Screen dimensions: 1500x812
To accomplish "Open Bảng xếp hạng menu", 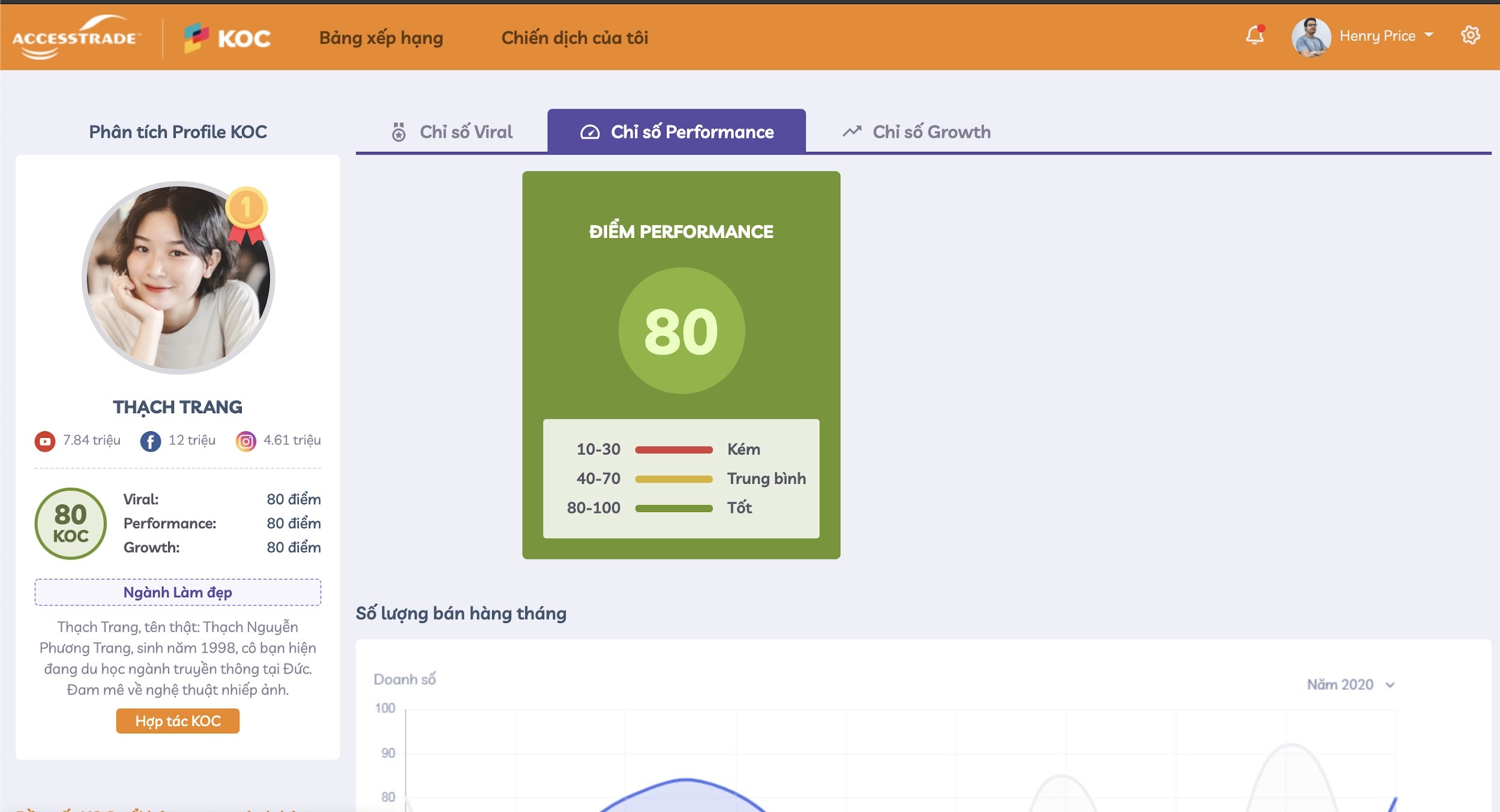I will [x=381, y=38].
